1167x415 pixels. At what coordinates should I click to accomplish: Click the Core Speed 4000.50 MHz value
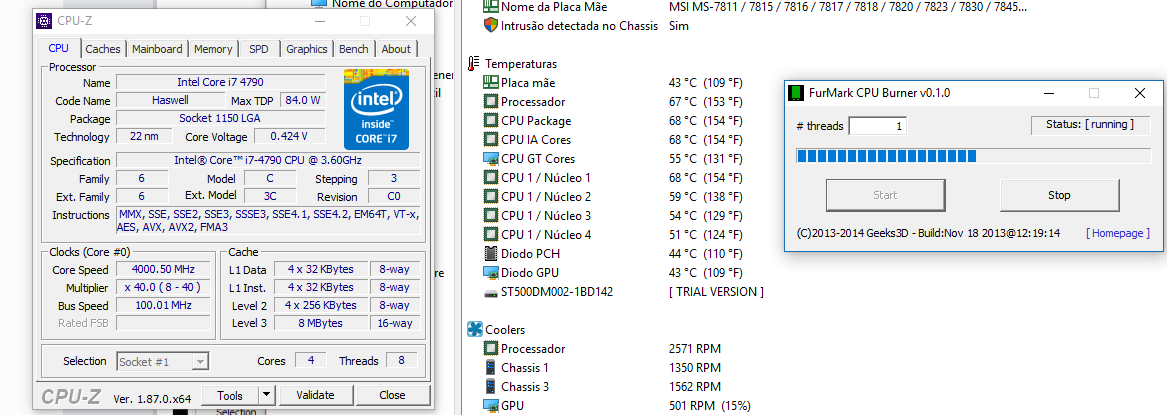(x=162, y=270)
